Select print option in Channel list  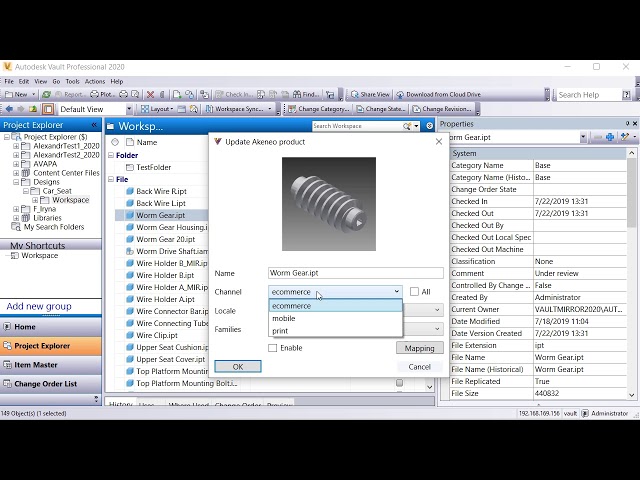pyautogui.click(x=336, y=331)
